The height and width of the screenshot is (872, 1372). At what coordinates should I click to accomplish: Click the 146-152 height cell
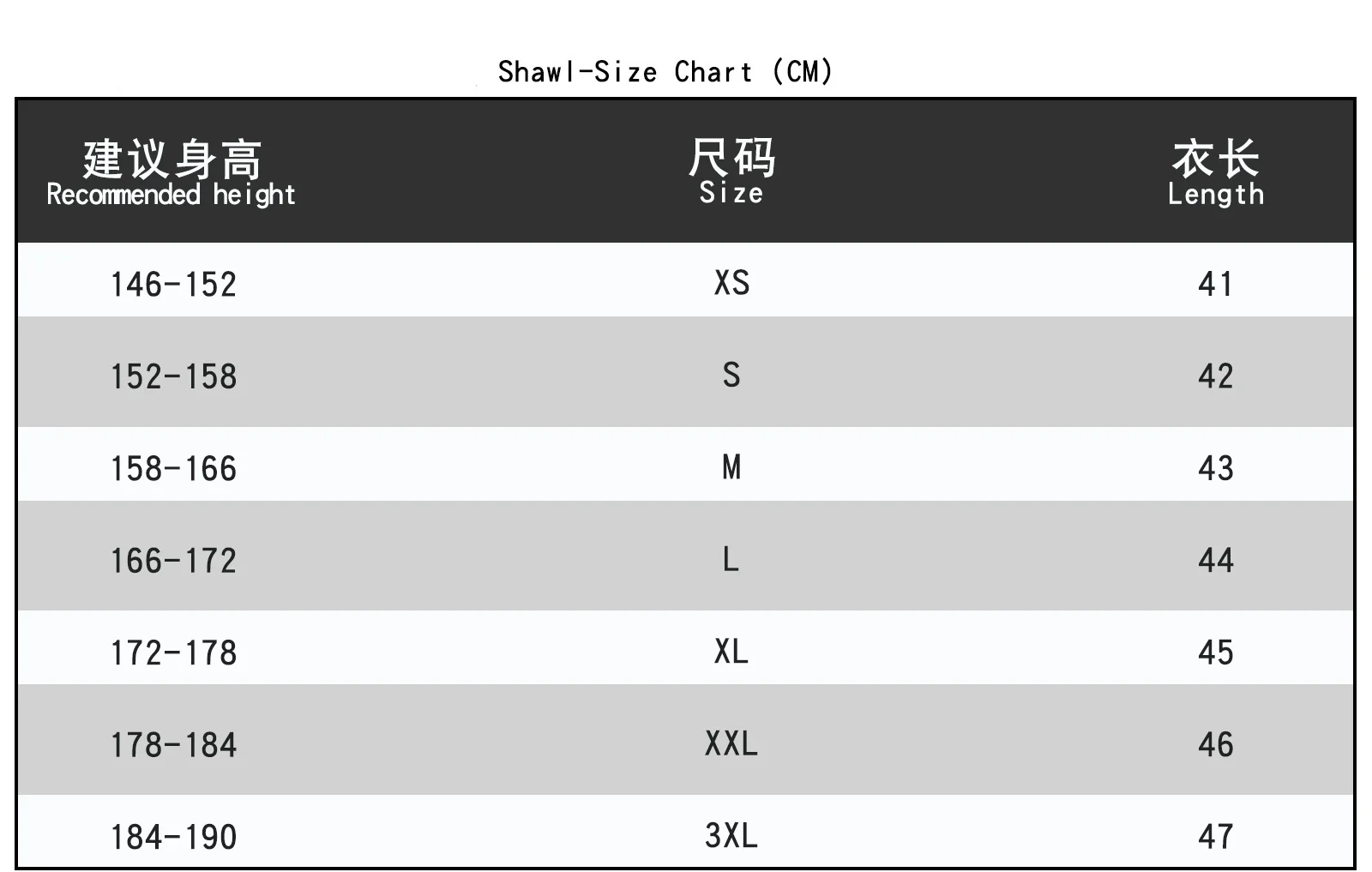click(x=173, y=284)
